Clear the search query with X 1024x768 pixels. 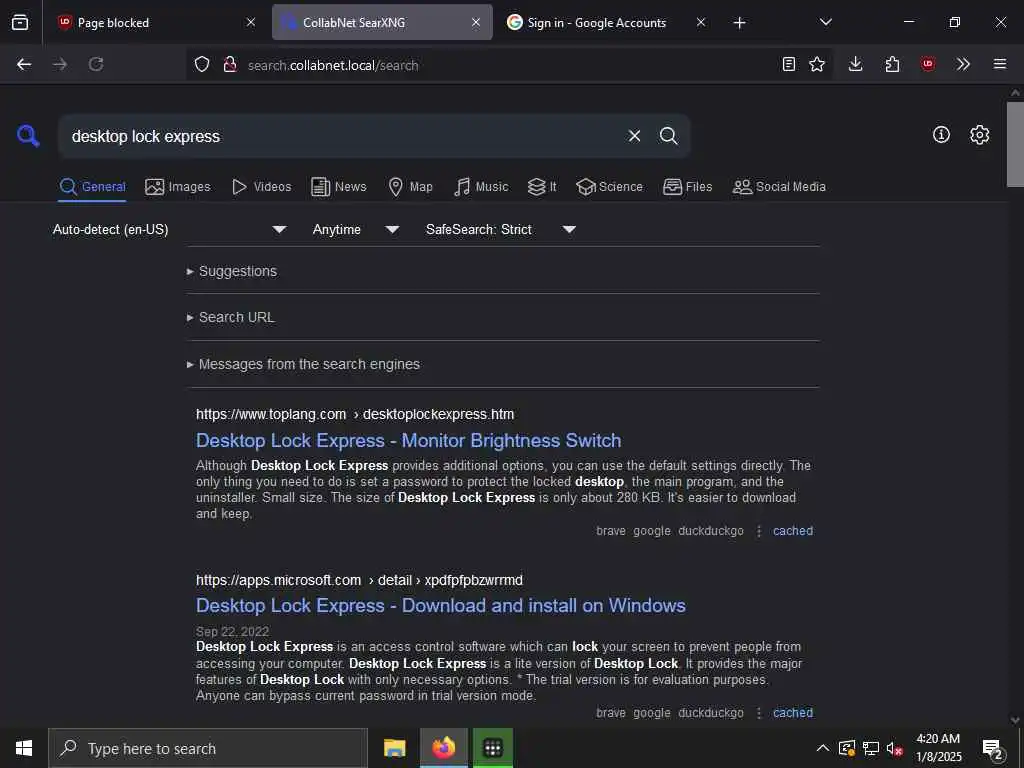(x=634, y=136)
